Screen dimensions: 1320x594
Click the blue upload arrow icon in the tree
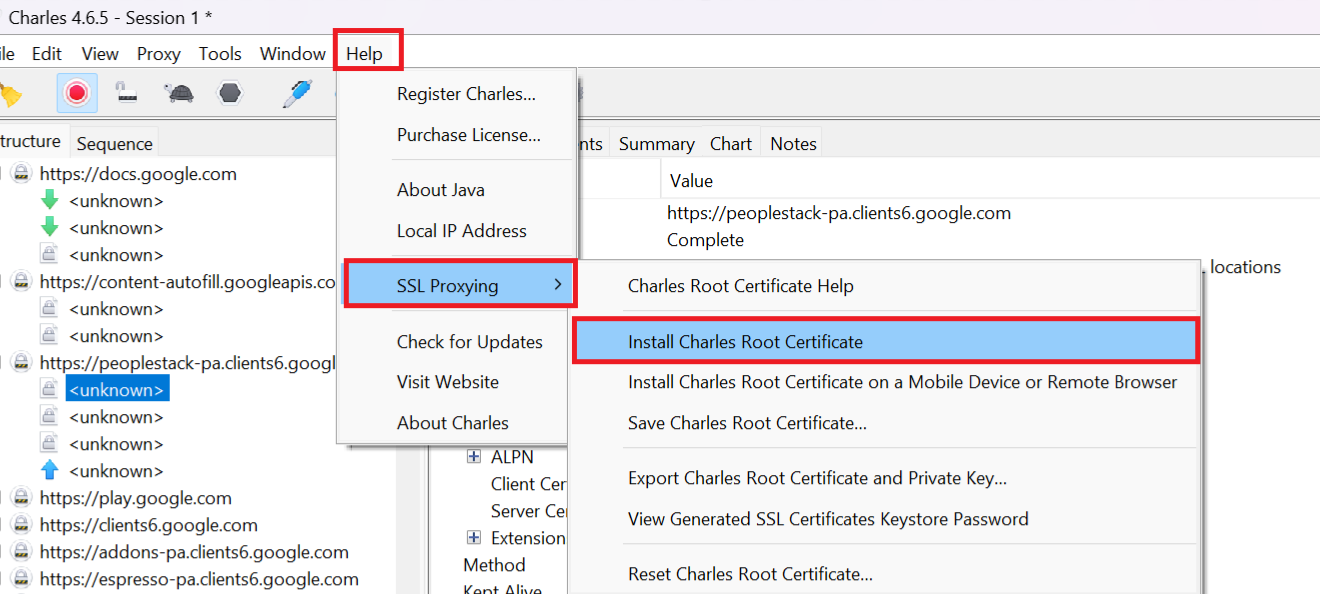tap(49, 471)
